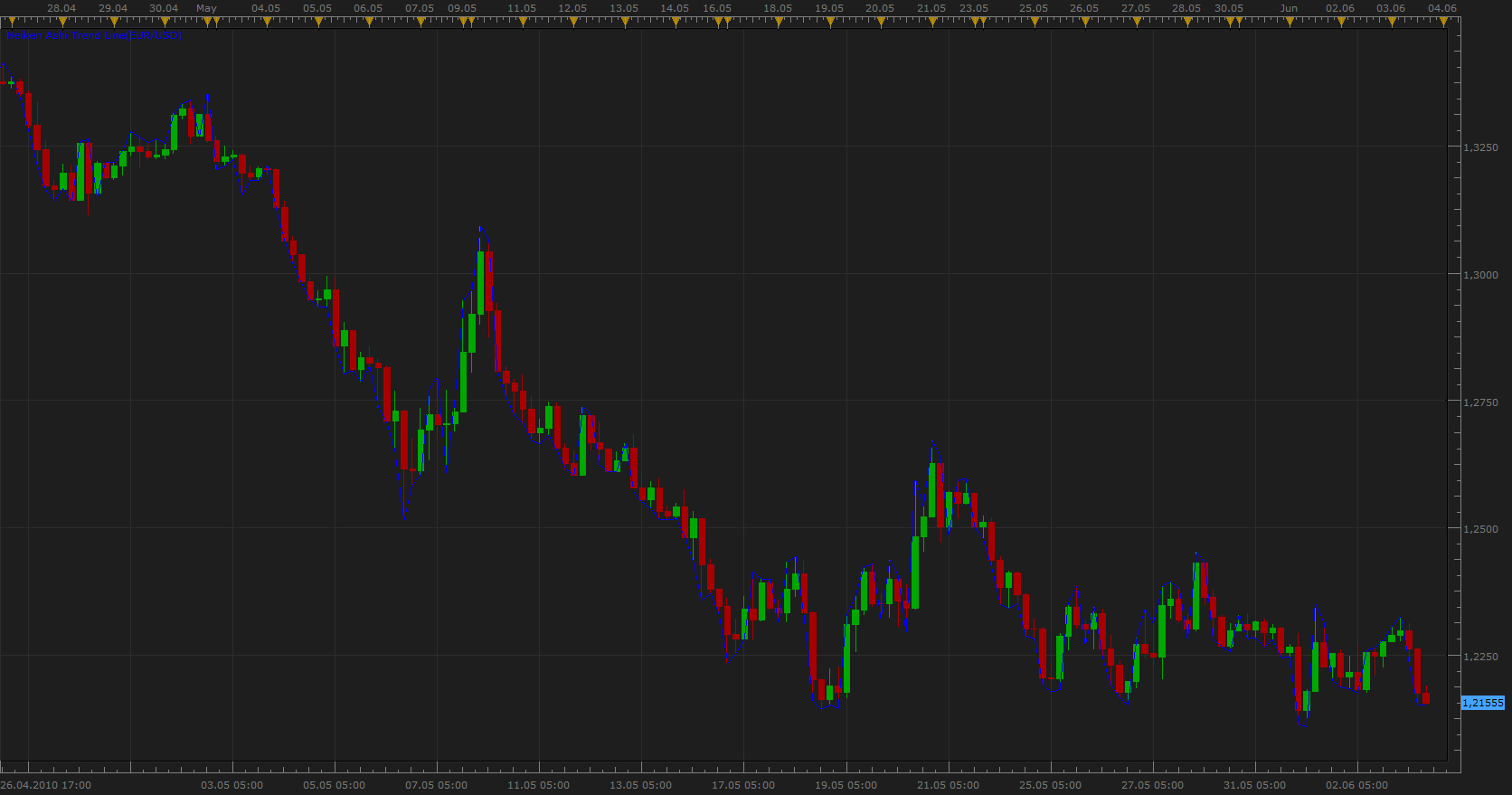
Task: Click the 17.05 05:00 bottom axis label
Action: (743, 785)
